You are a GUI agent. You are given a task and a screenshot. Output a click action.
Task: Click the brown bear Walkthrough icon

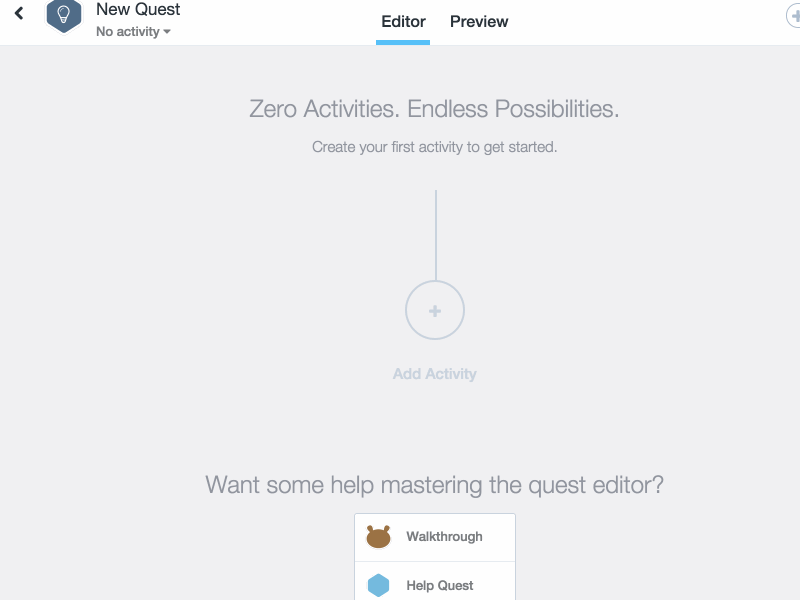[x=379, y=537]
